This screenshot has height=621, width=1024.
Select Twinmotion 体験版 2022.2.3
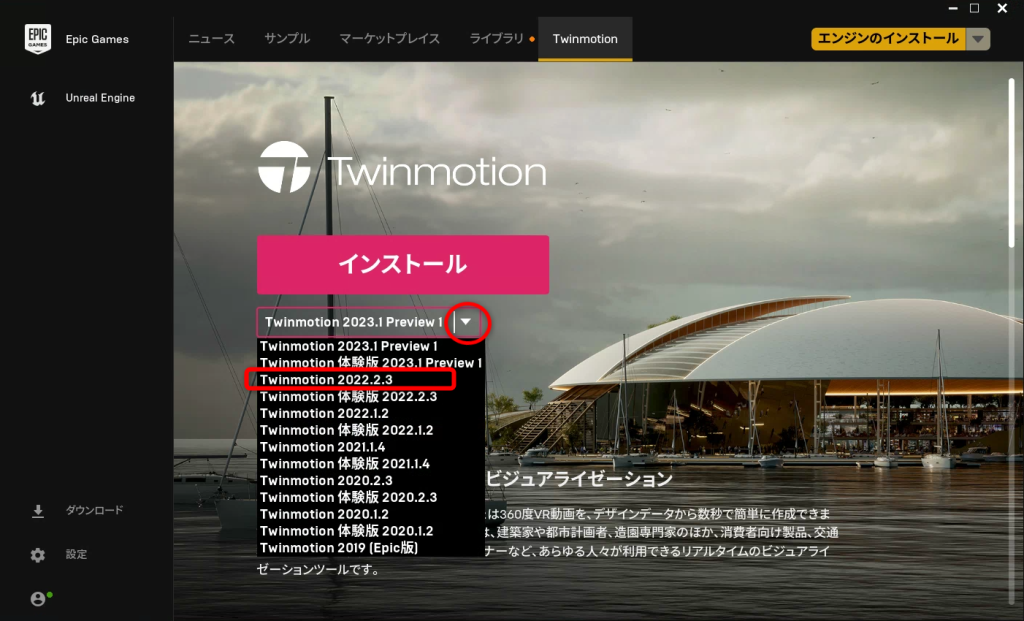pyautogui.click(x=349, y=396)
